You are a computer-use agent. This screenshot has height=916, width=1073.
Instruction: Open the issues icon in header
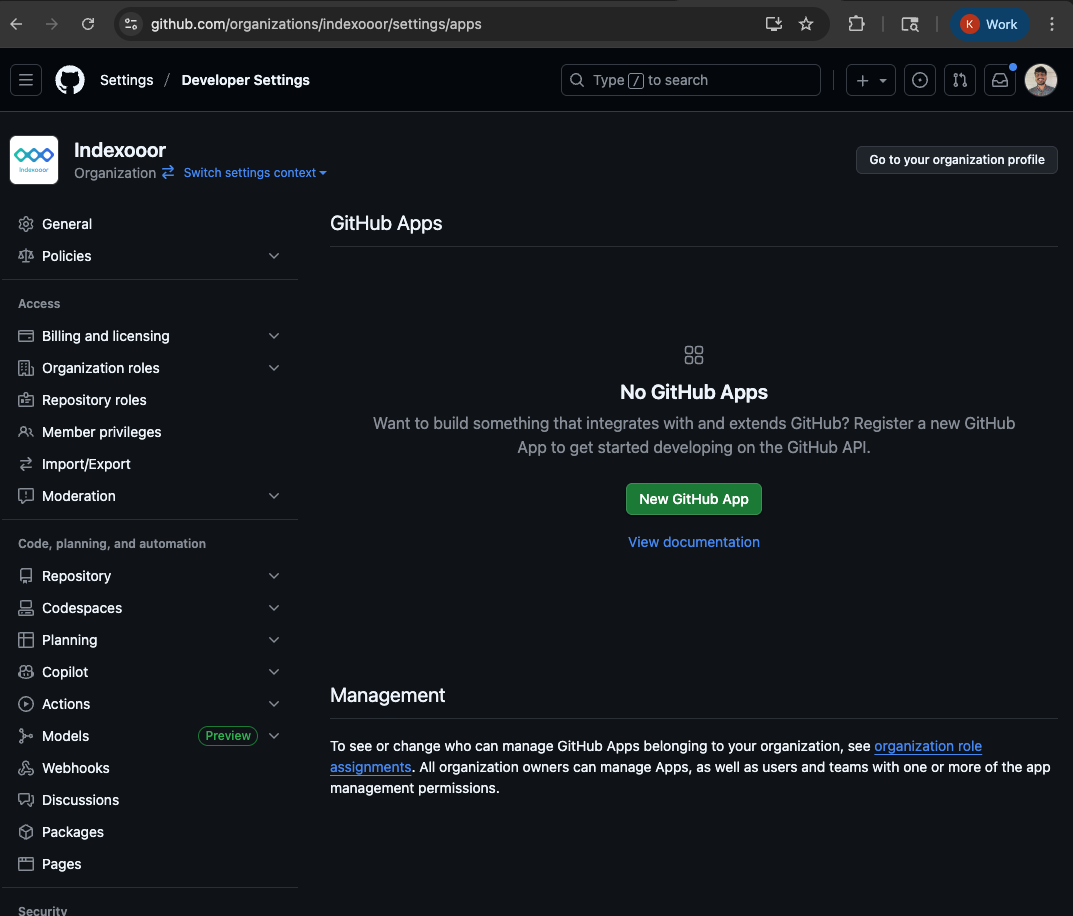(x=920, y=80)
